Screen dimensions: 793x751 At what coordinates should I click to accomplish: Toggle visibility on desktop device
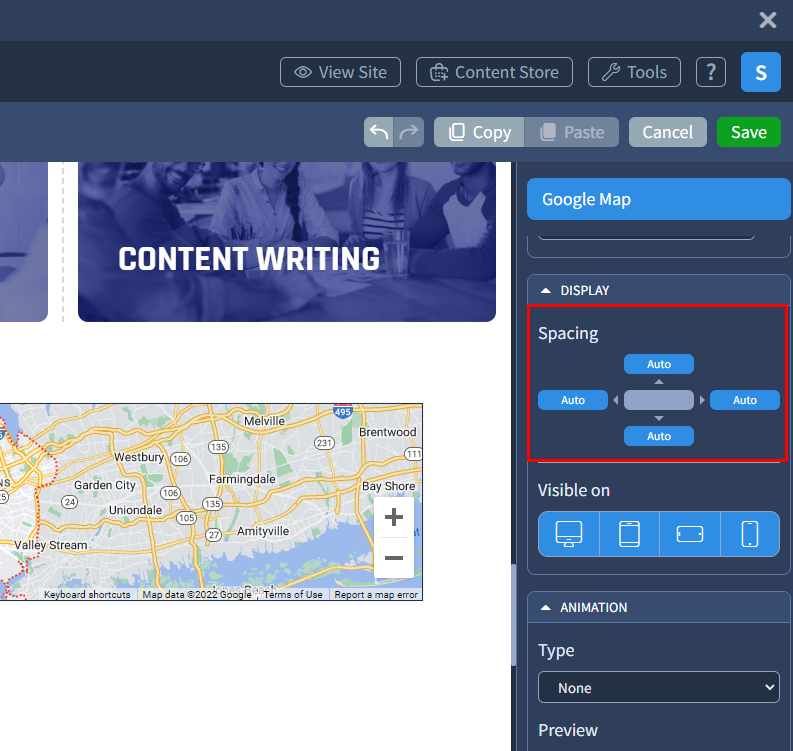[x=569, y=534]
